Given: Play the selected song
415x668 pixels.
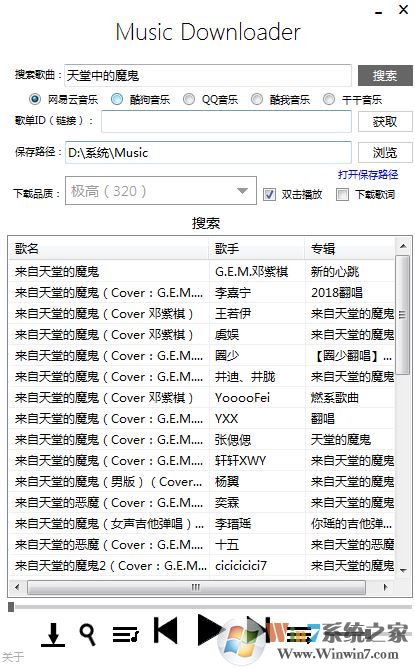Looking at the screenshot, I should coord(210,630).
